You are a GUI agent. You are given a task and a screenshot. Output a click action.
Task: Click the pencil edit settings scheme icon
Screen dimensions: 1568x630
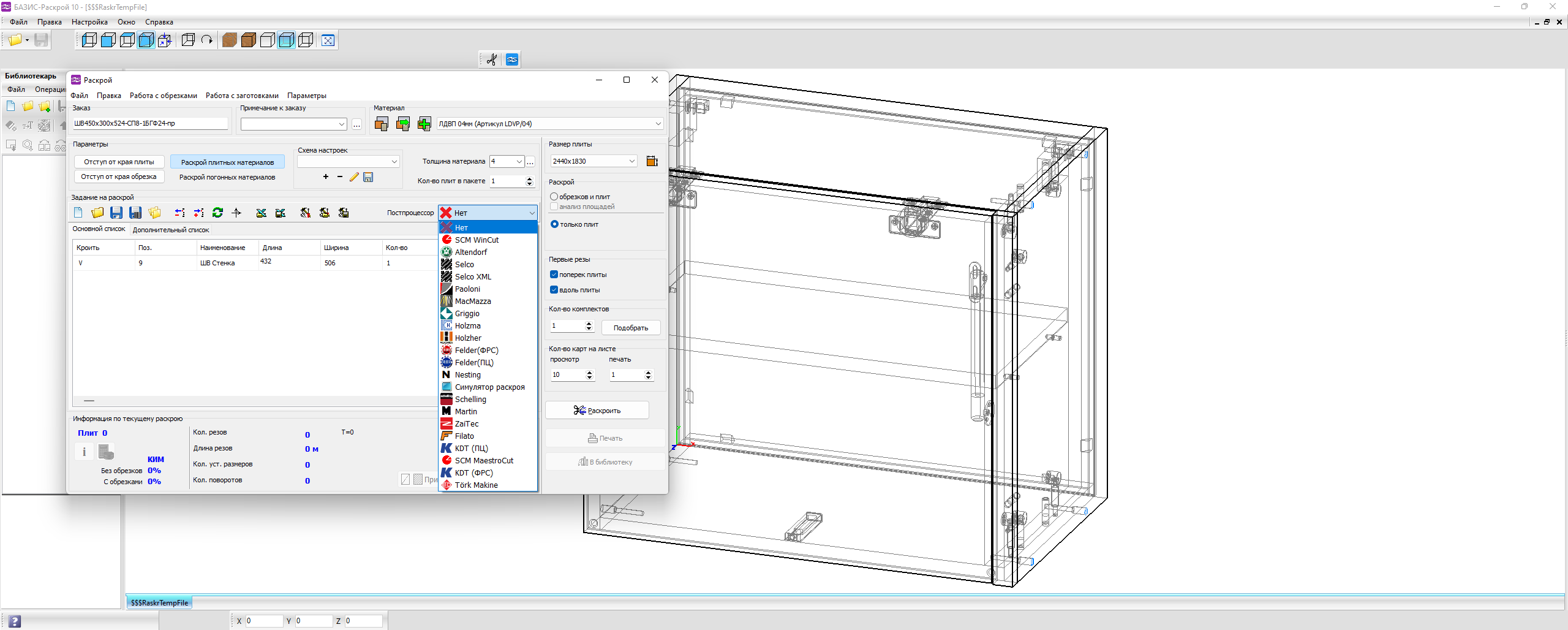tap(353, 177)
